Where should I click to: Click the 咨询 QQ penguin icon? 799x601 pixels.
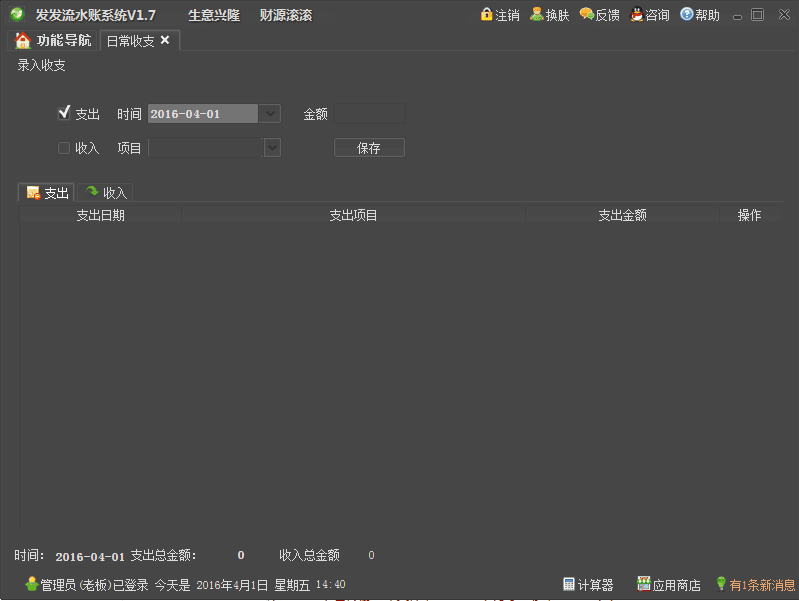click(637, 15)
